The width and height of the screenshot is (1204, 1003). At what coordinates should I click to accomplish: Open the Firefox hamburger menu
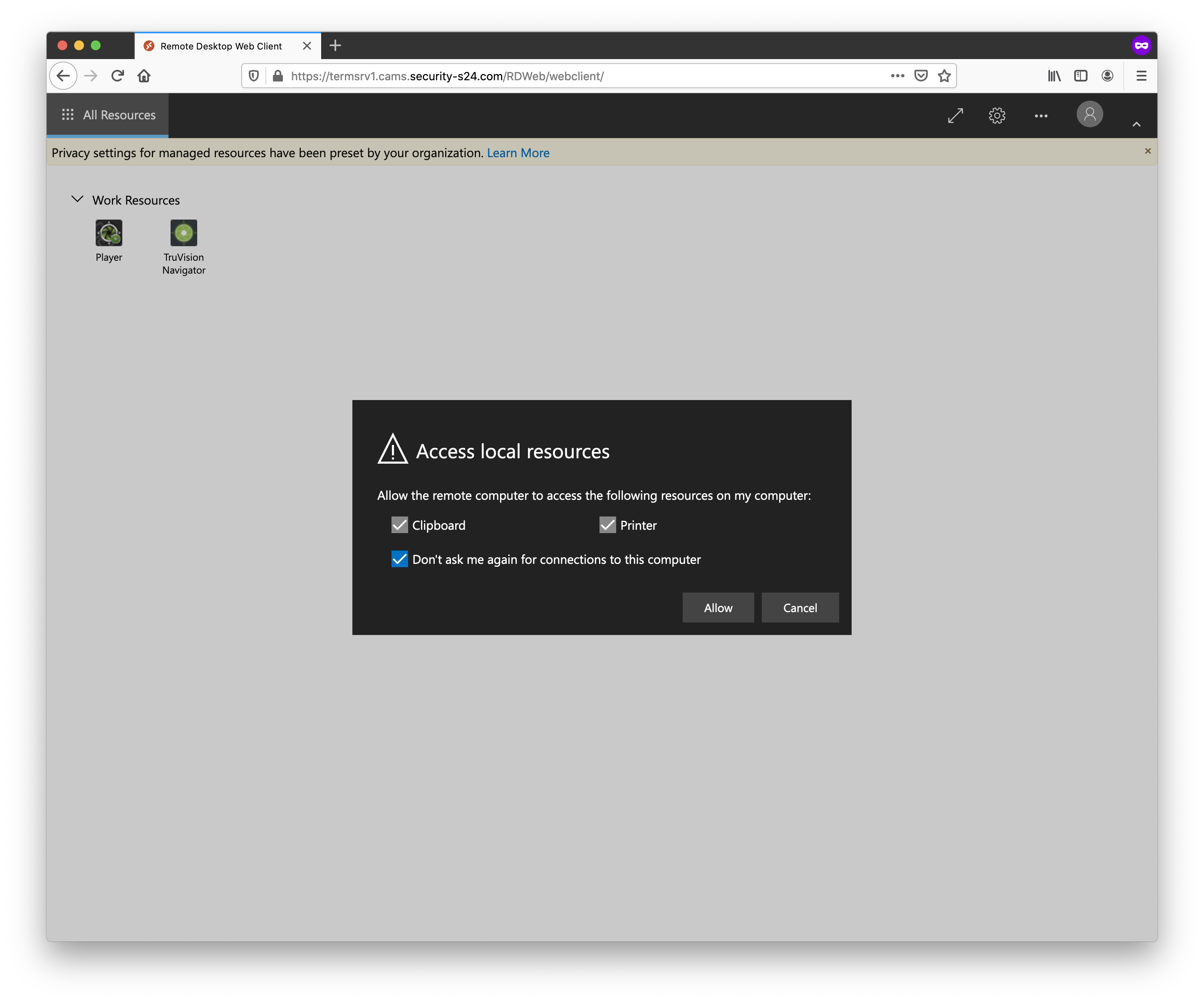click(x=1141, y=75)
